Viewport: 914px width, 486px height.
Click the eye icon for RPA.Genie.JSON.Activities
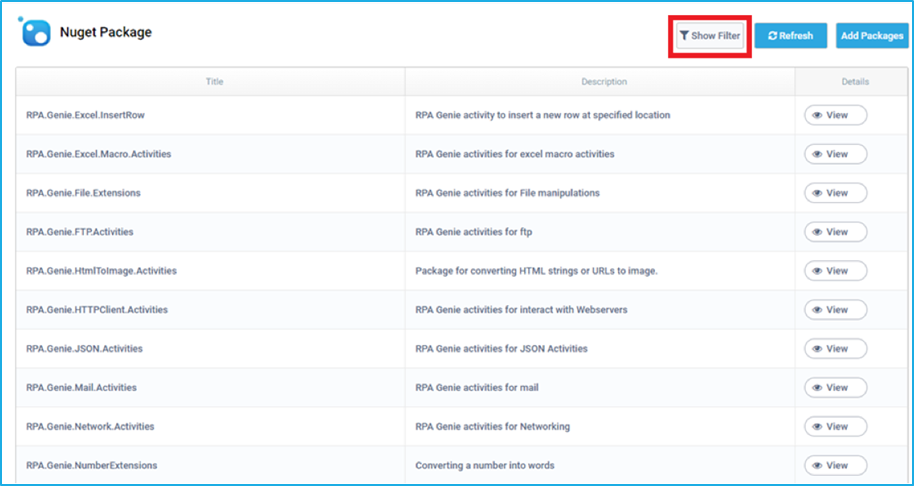[817, 349]
